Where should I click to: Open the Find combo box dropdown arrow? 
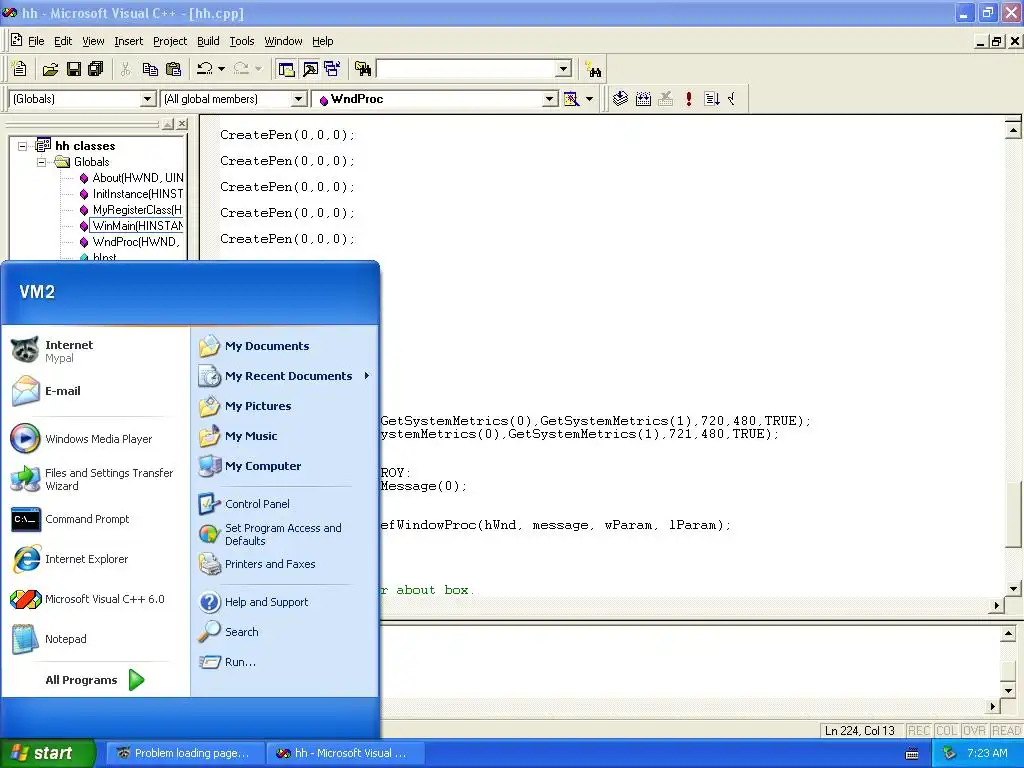pos(564,69)
